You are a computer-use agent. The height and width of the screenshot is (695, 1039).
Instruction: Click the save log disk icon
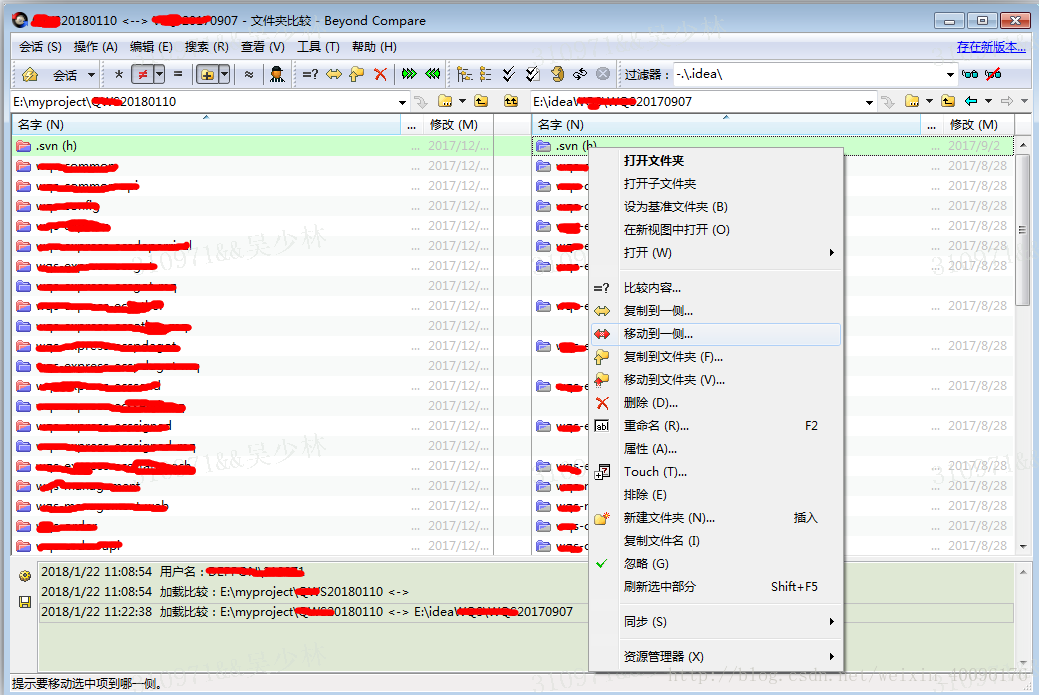(25, 602)
